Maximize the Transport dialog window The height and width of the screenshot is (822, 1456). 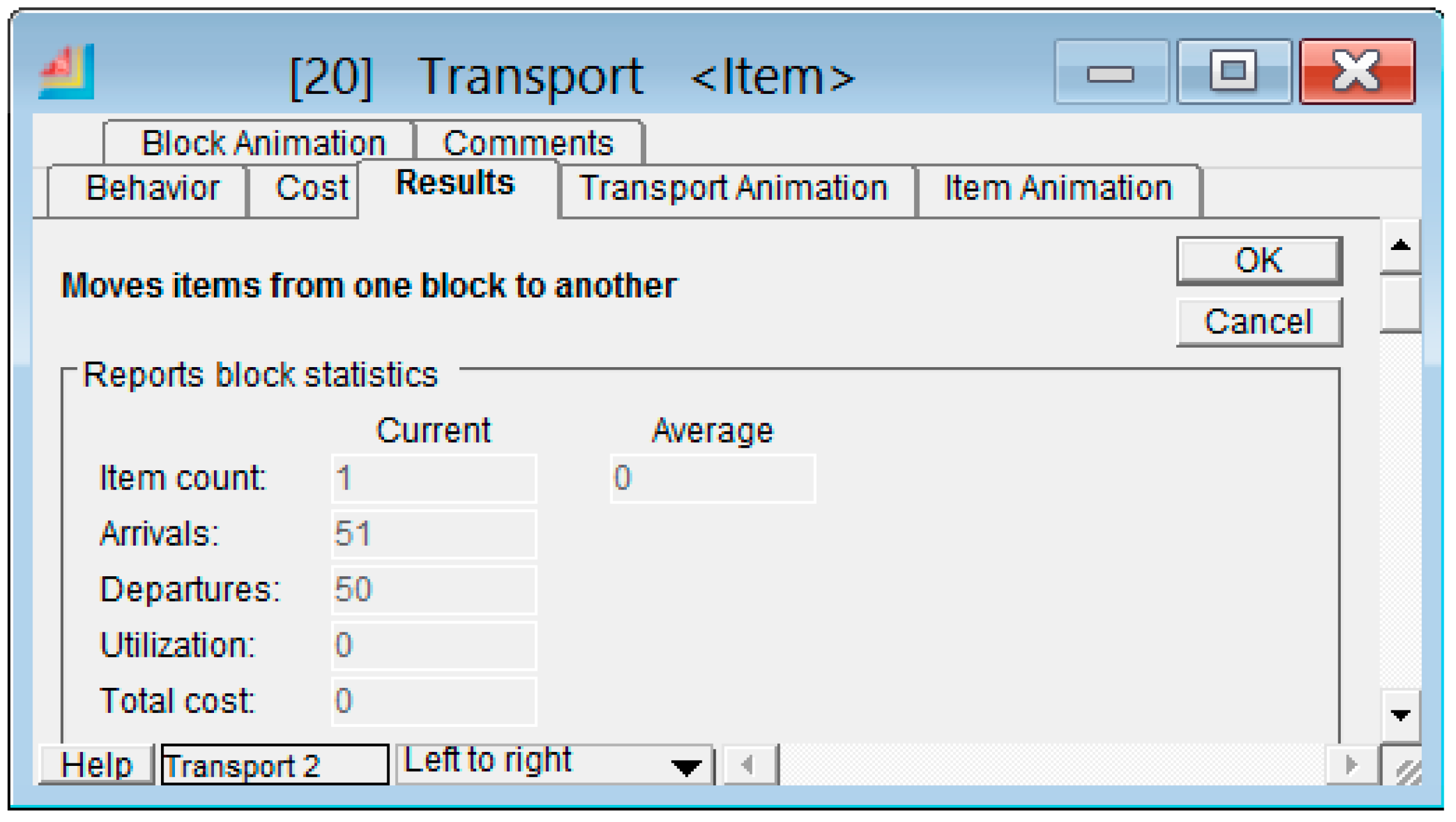1233,72
